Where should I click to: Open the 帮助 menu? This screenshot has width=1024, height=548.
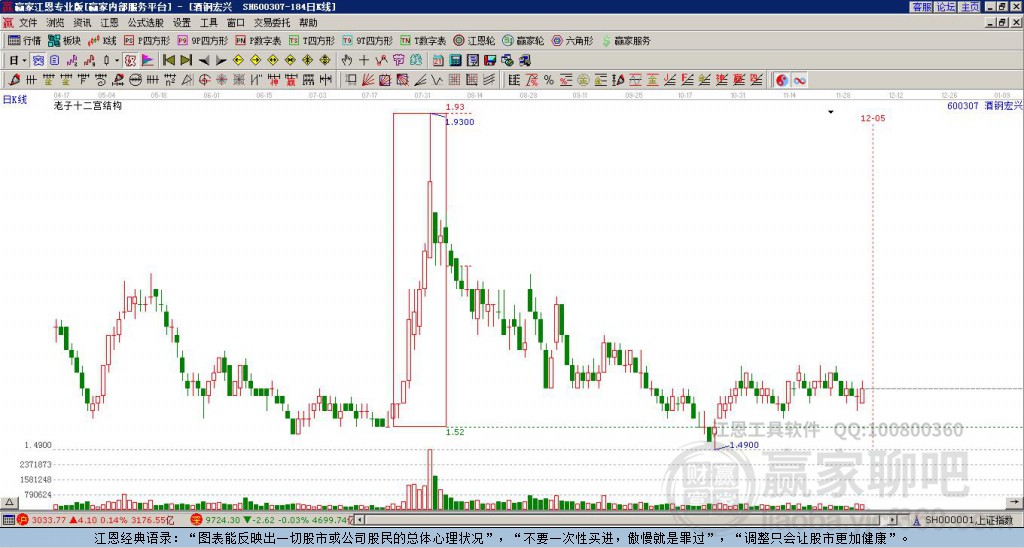[x=308, y=23]
